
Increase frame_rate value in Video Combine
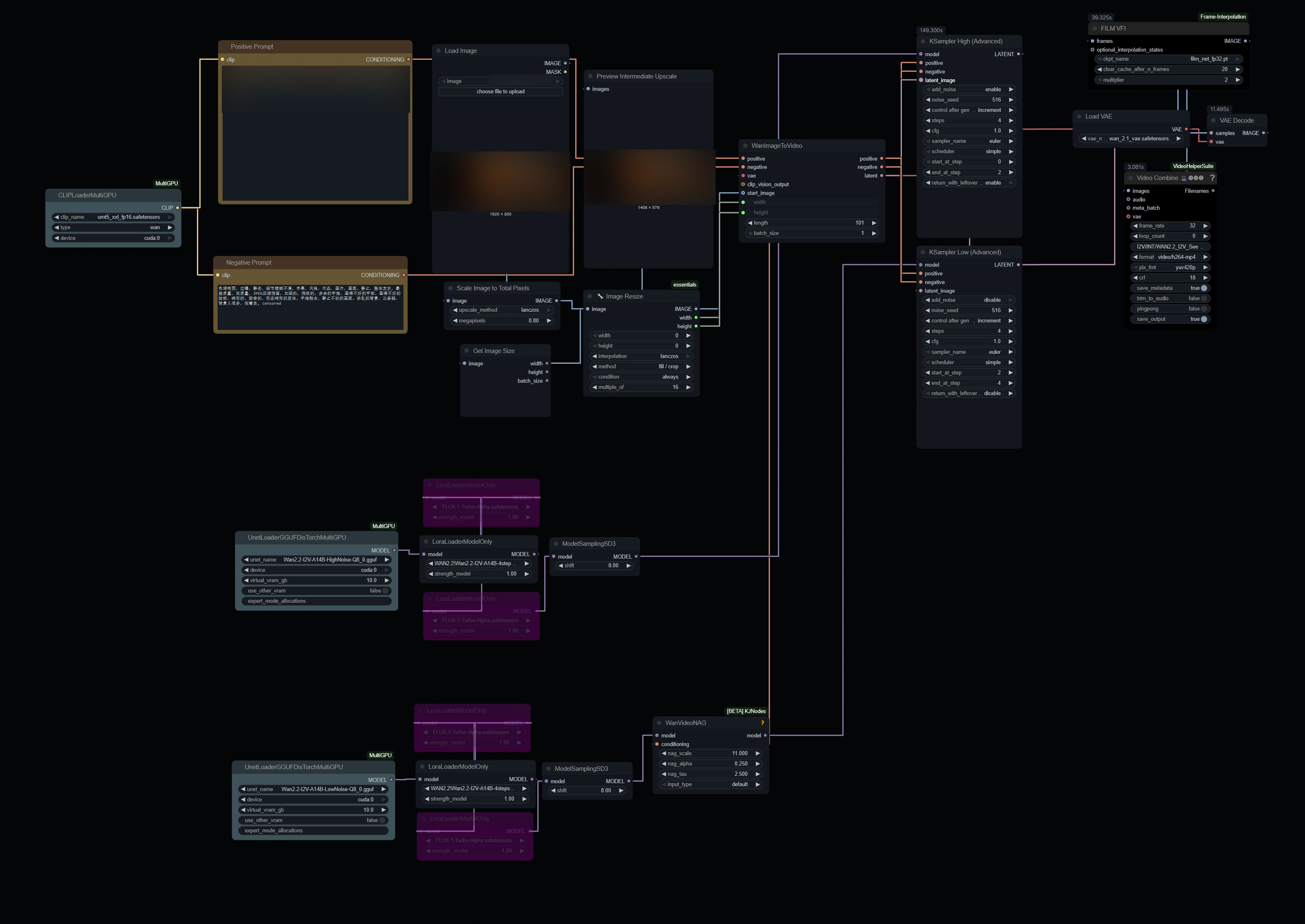(x=1205, y=226)
